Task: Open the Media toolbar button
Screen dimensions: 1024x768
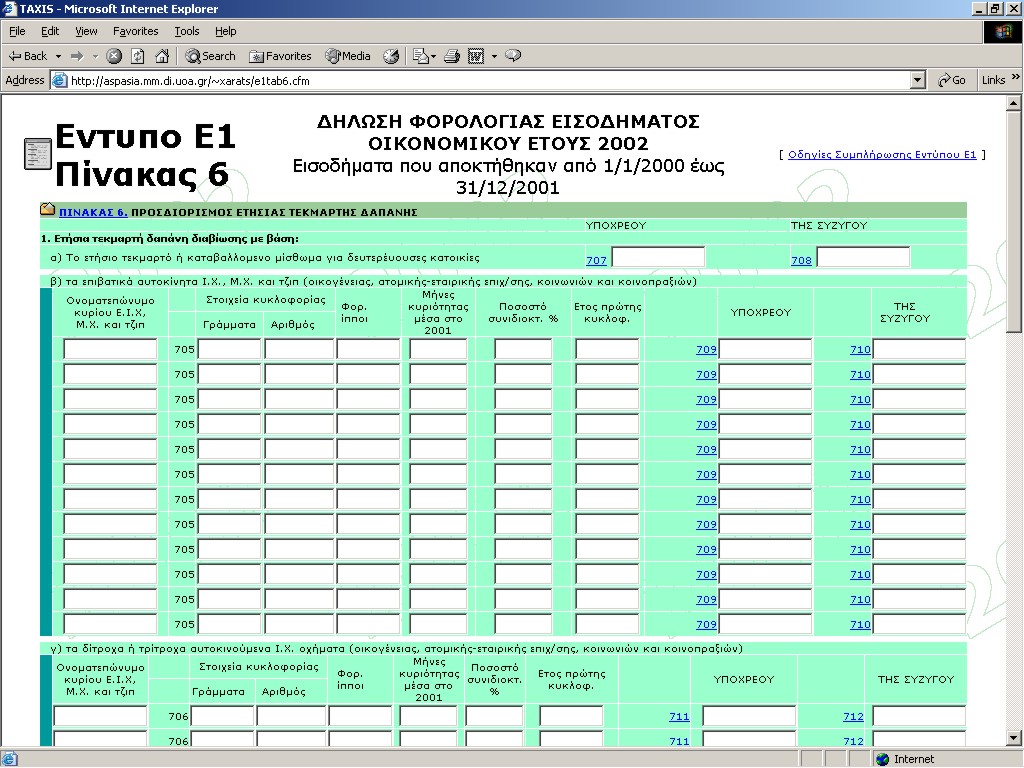Action: [x=348, y=56]
